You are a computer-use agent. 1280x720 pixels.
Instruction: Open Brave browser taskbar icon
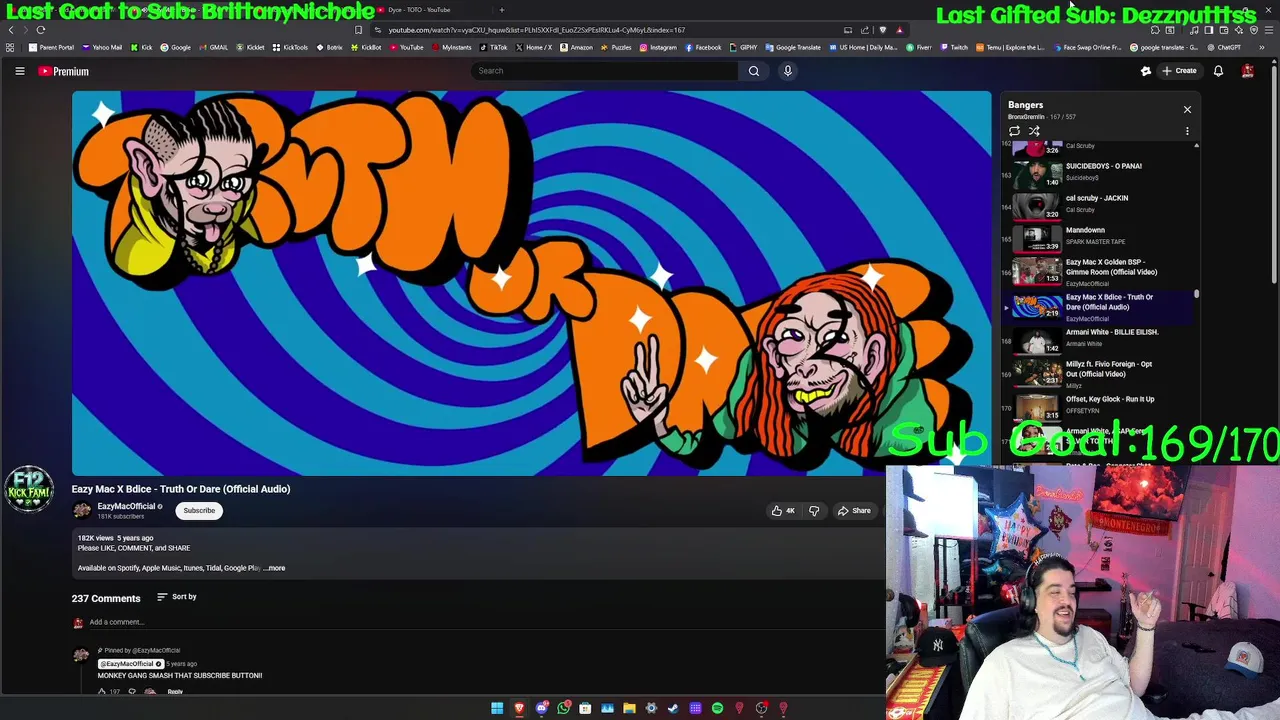[x=519, y=709]
